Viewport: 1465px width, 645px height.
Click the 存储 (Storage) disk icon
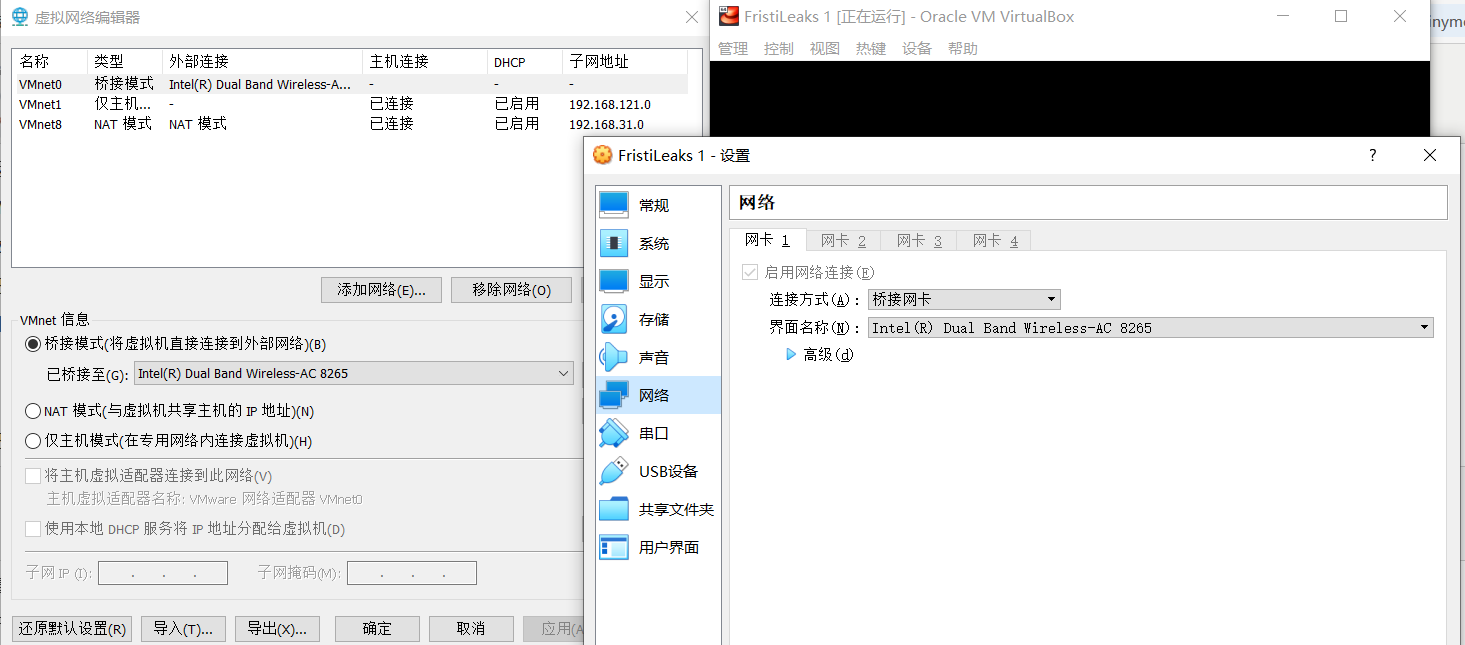coord(613,319)
